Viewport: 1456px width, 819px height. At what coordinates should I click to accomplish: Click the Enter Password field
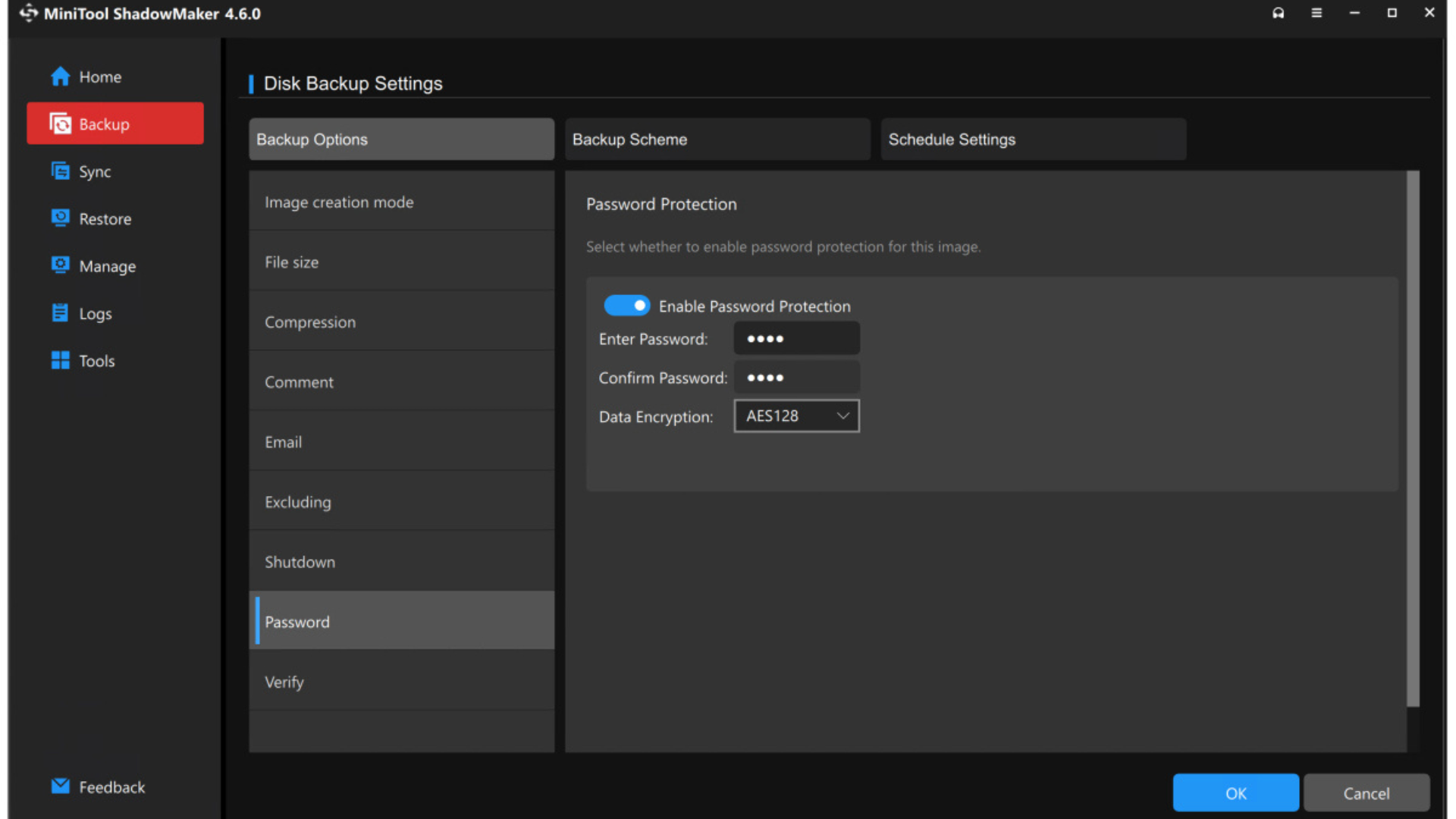pos(796,339)
